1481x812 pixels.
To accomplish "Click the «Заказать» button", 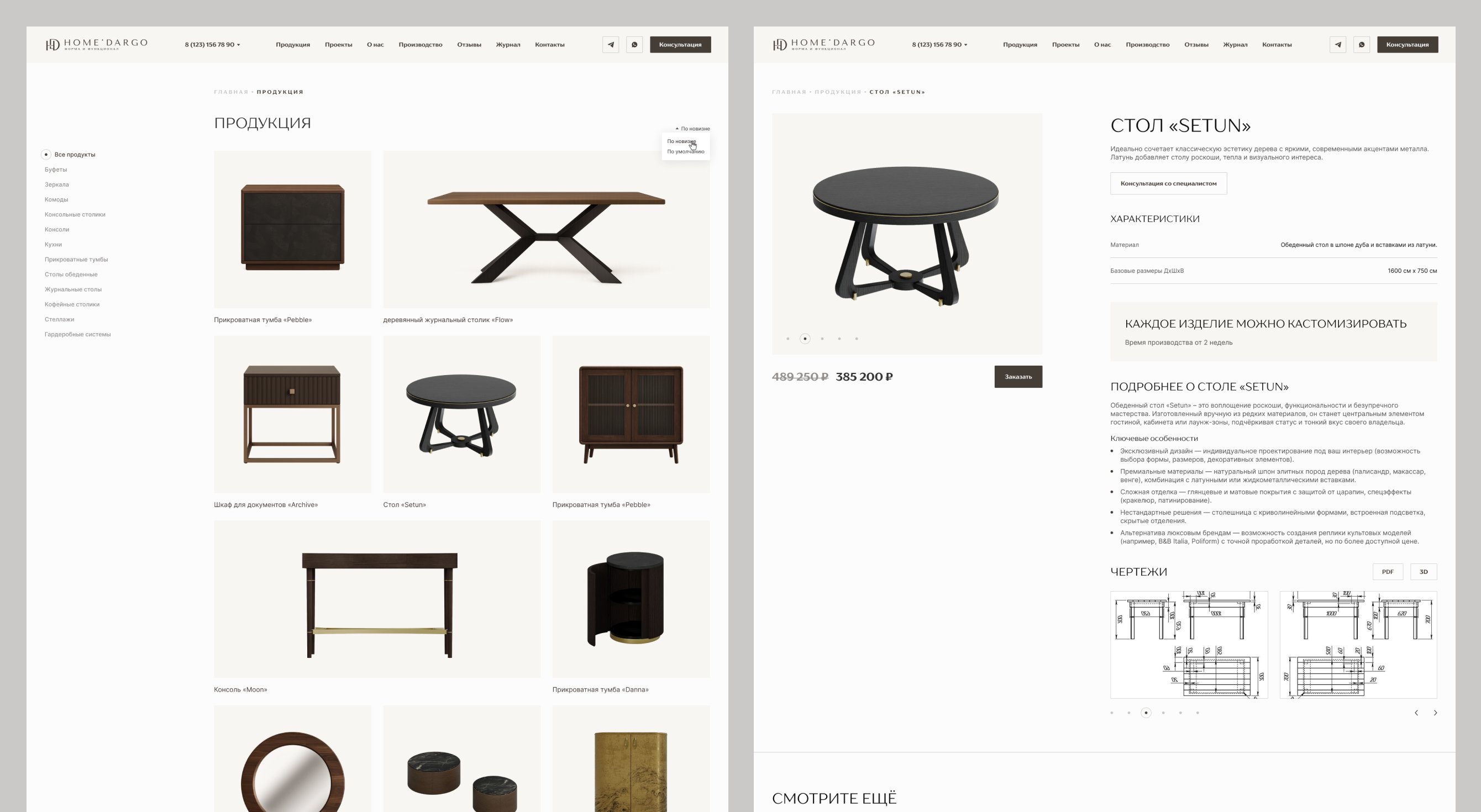I will 1018,377.
